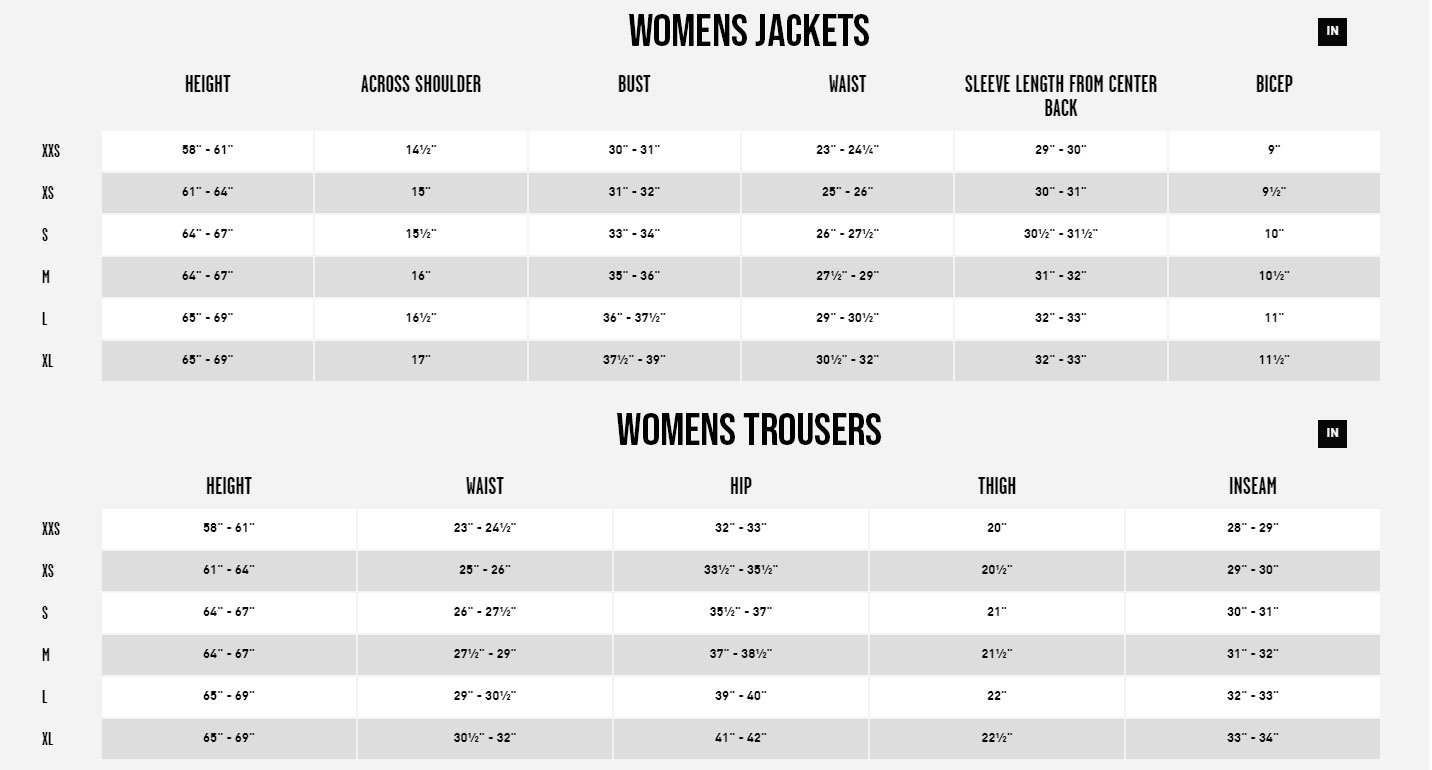The width and height of the screenshot is (1432, 770).
Task: Select the Thigh column header
Action: point(997,487)
